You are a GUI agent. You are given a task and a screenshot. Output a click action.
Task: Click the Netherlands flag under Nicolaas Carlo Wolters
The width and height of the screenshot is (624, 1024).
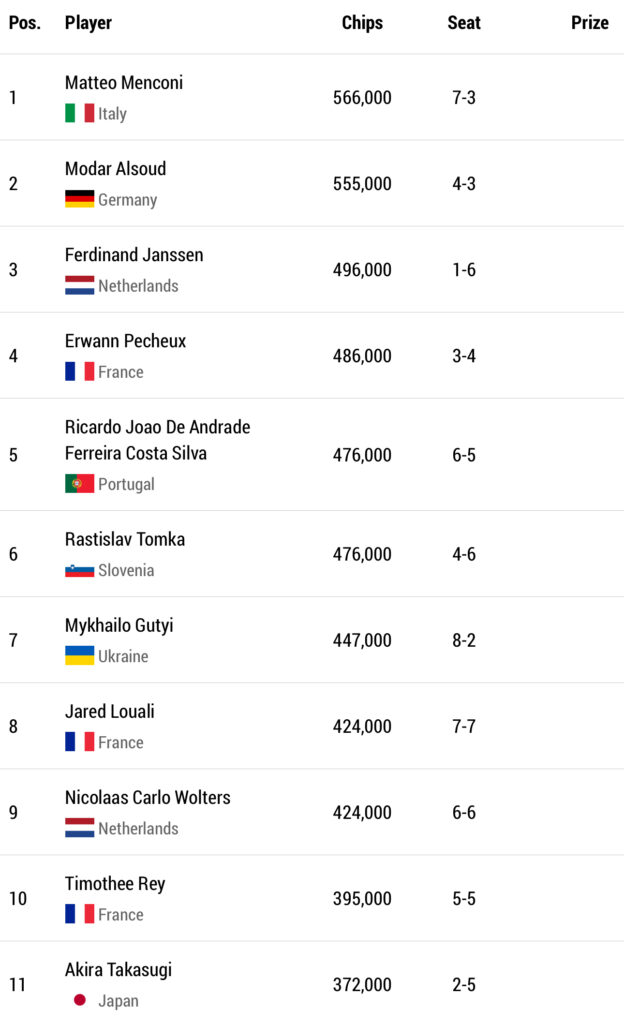click(80, 828)
